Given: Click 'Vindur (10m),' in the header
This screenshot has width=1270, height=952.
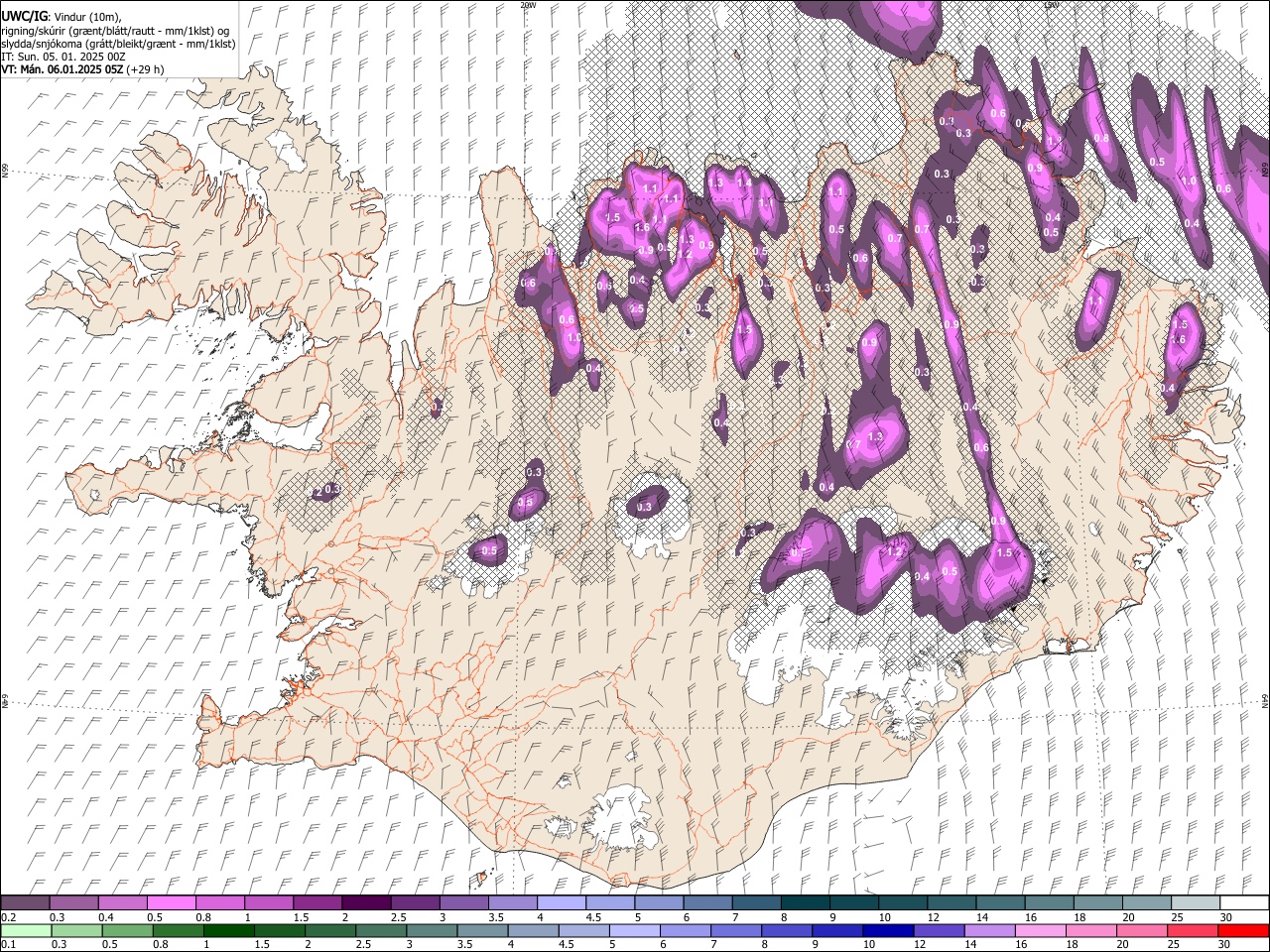Looking at the screenshot, I should (86, 18).
